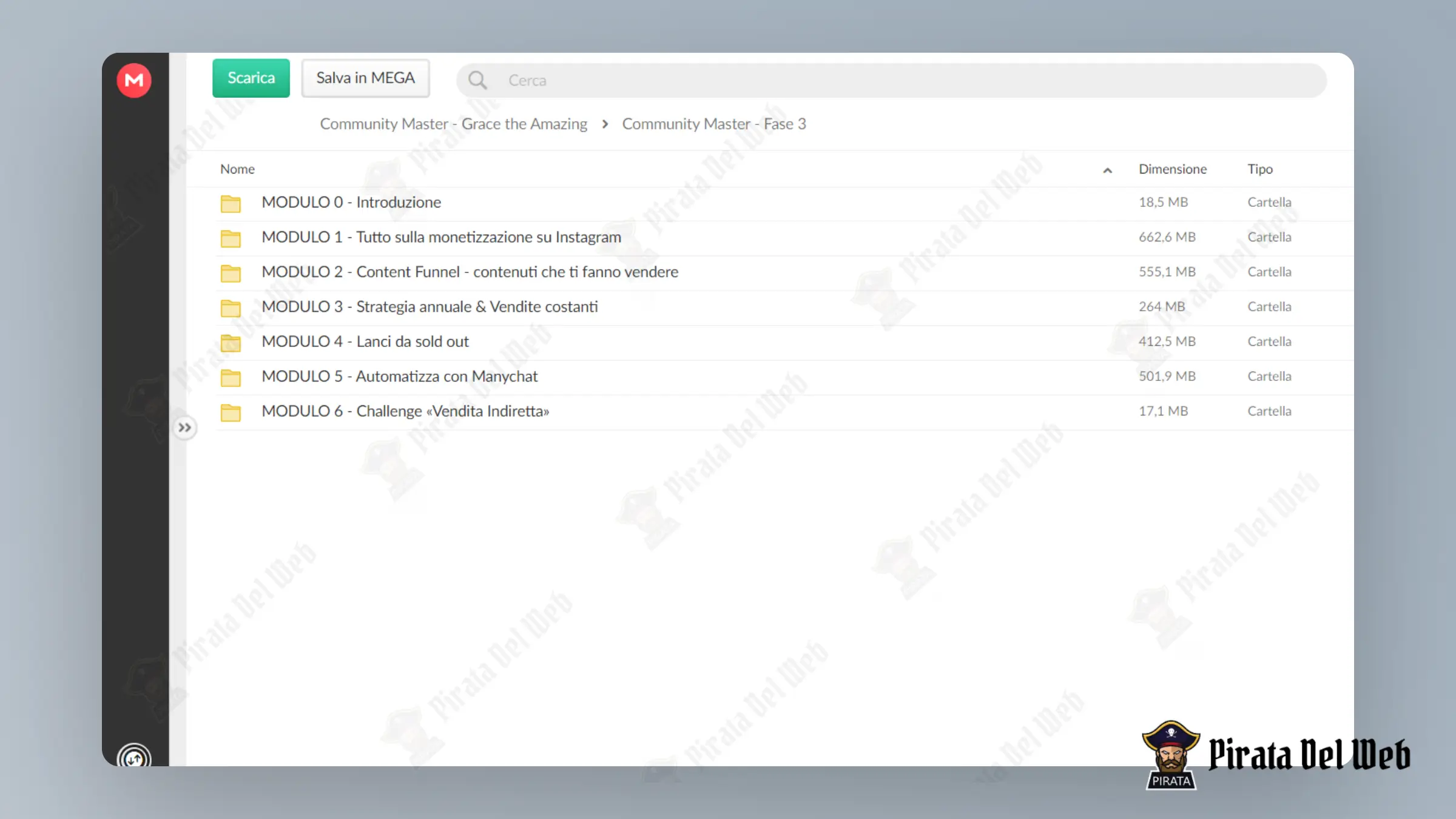Sort by the Tipo column header

1259,169
